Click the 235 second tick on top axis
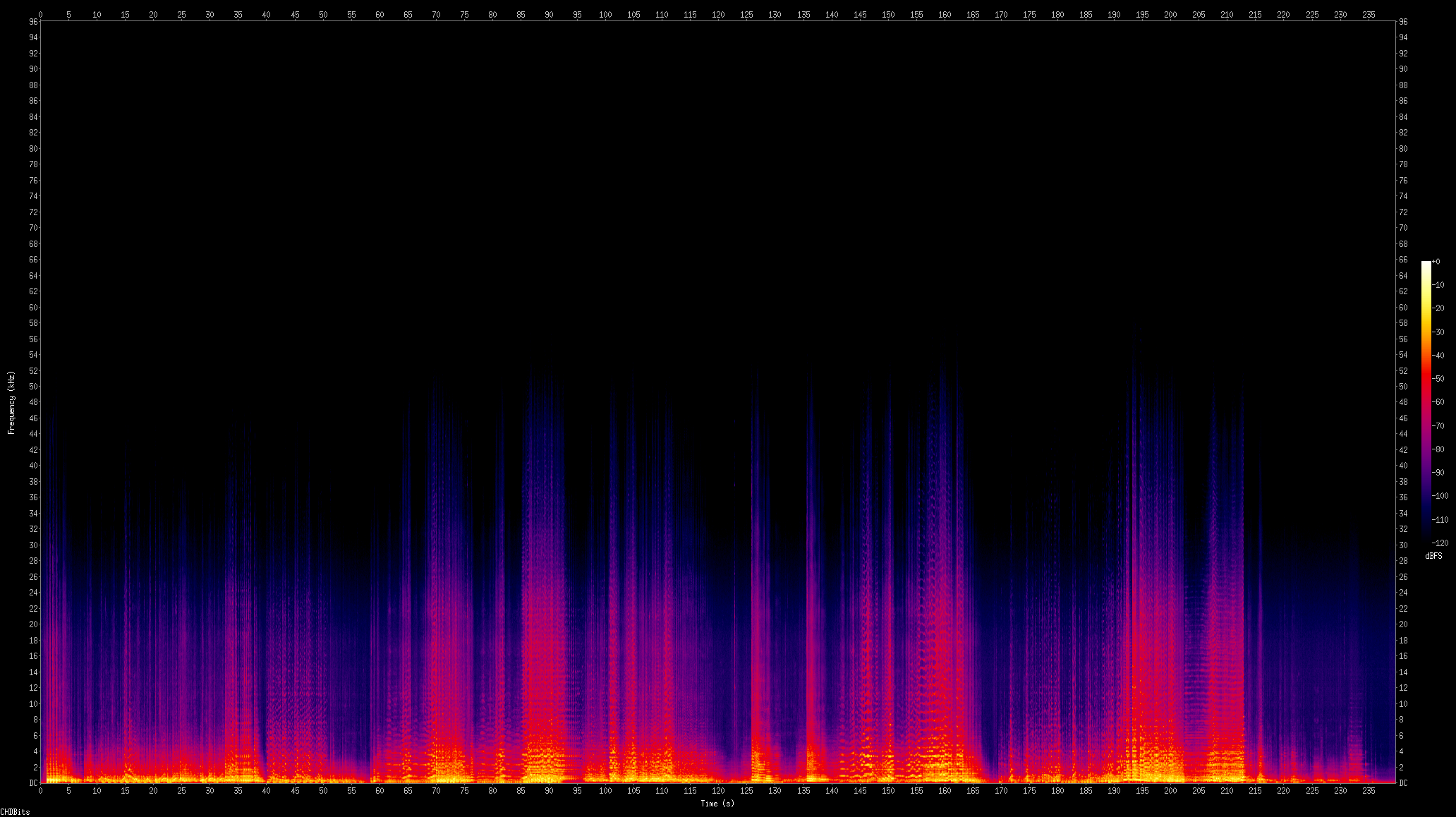The image size is (1456, 817). tap(1369, 14)
